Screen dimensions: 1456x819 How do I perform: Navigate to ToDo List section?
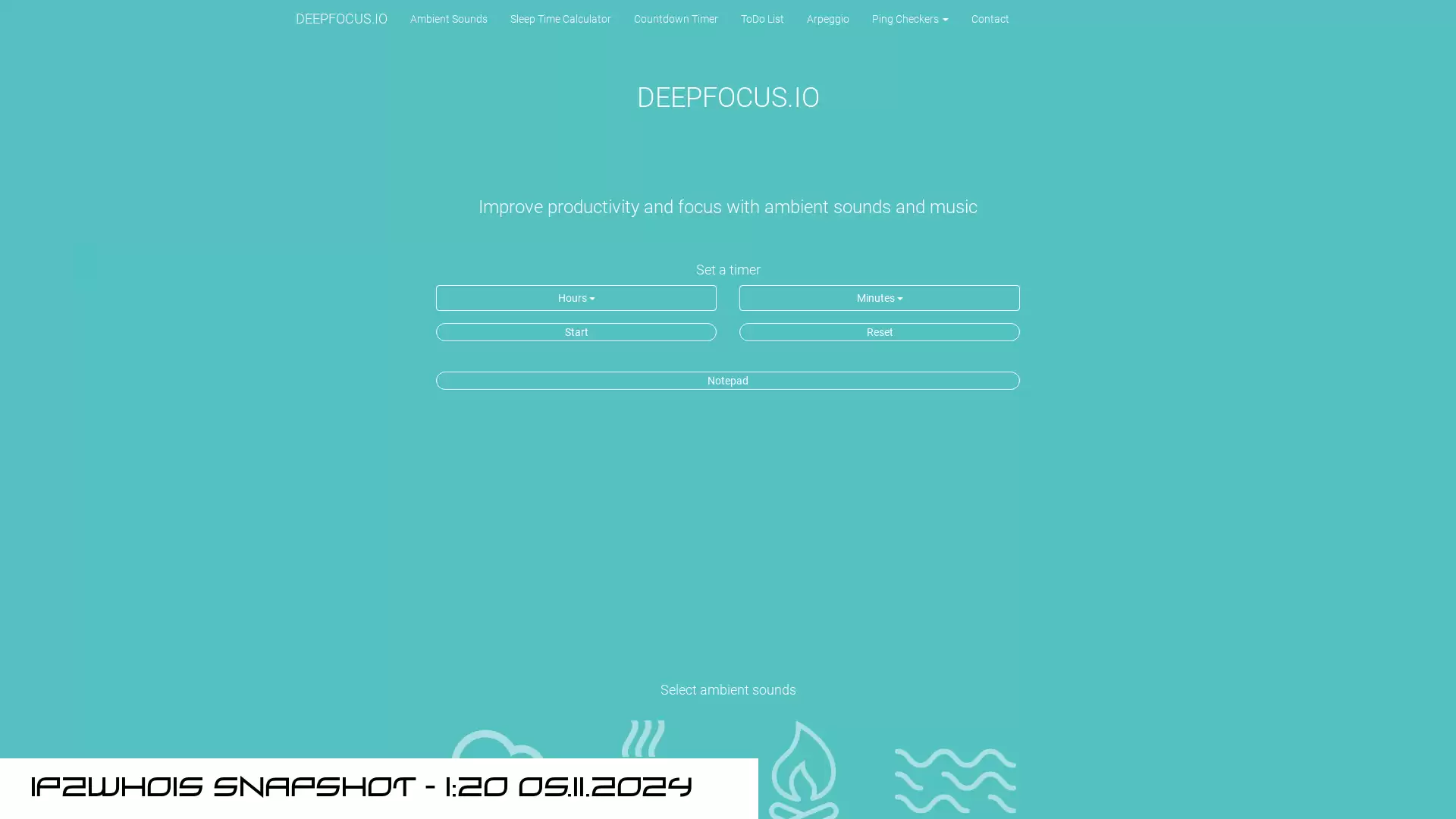pyautogui.click(x=762, y=18)
